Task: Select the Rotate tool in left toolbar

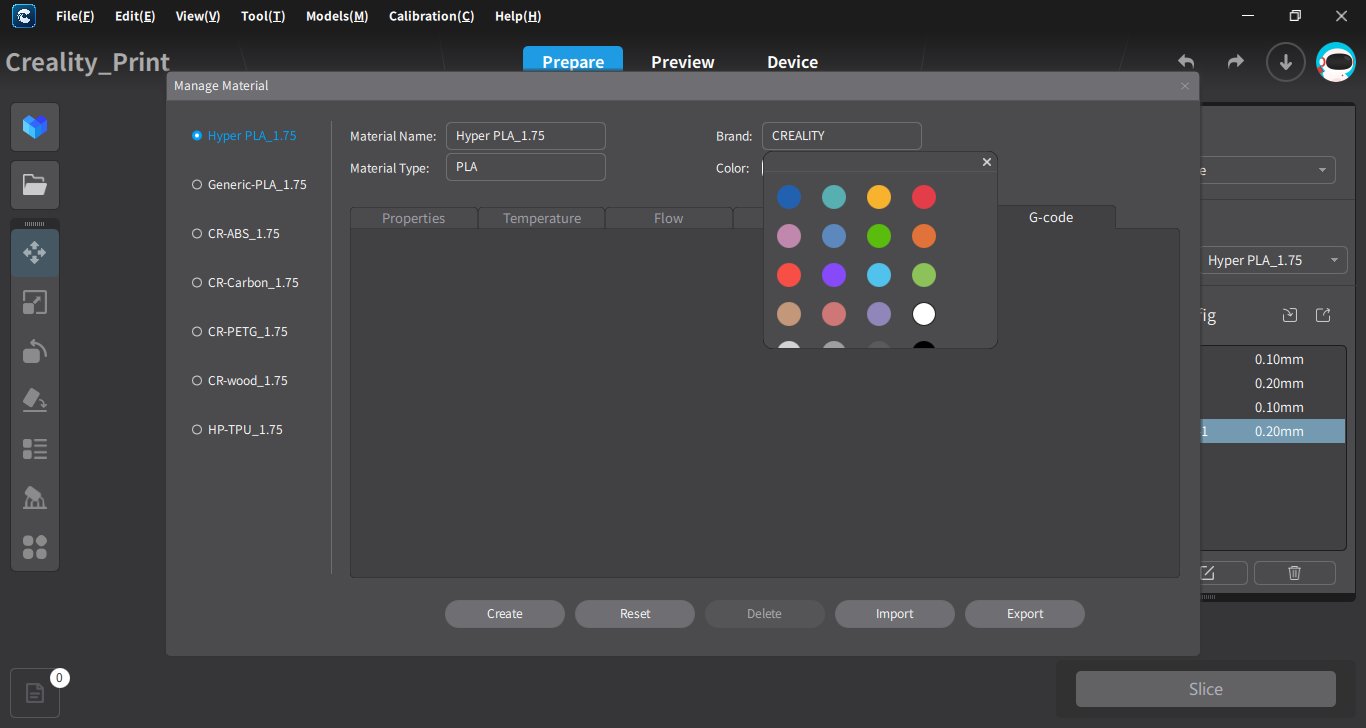Action: 35,351
